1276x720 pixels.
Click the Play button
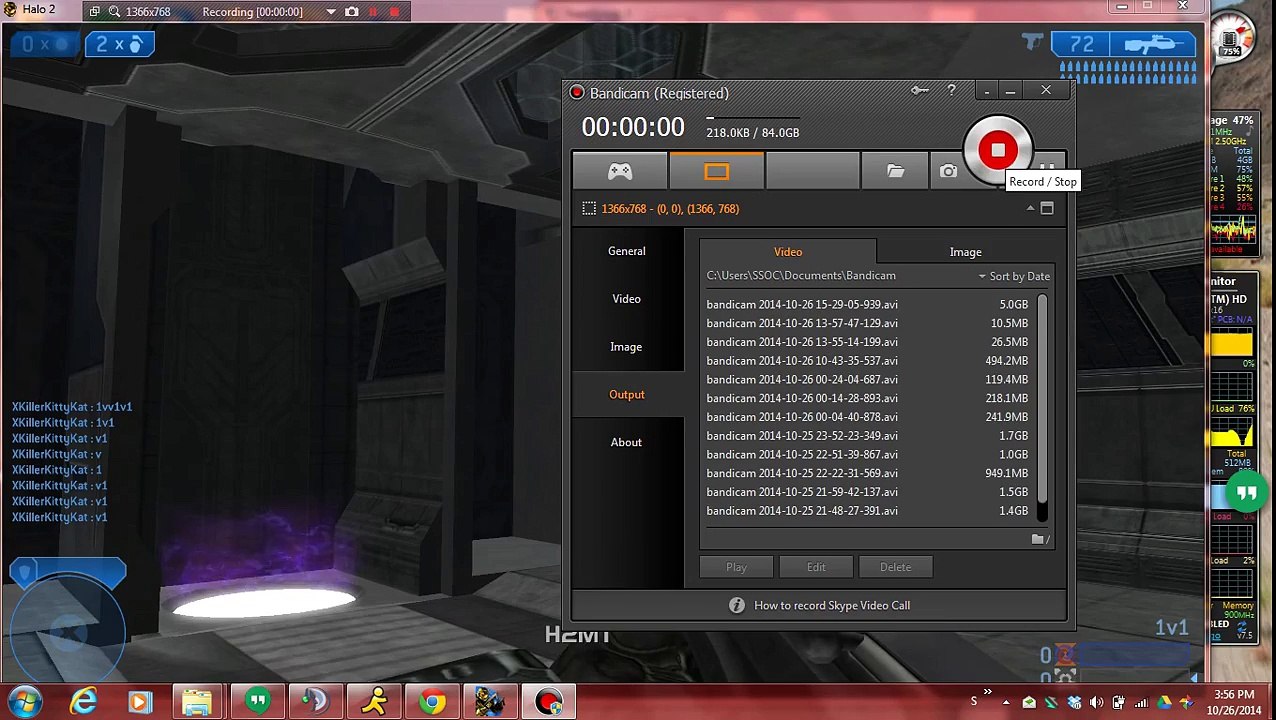coord(736,567)
